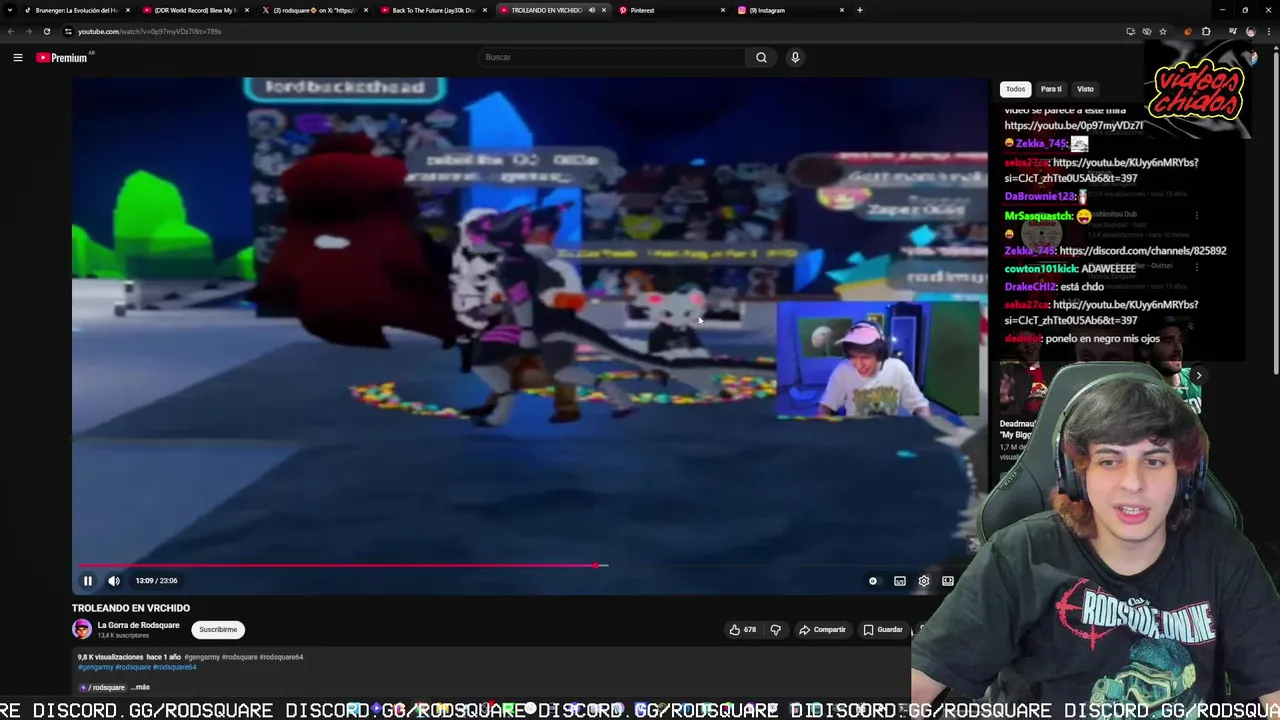This screenshot has width=1280, height=720.
Task: Go to YouTube Premium home logo
Action: [62, 57]
